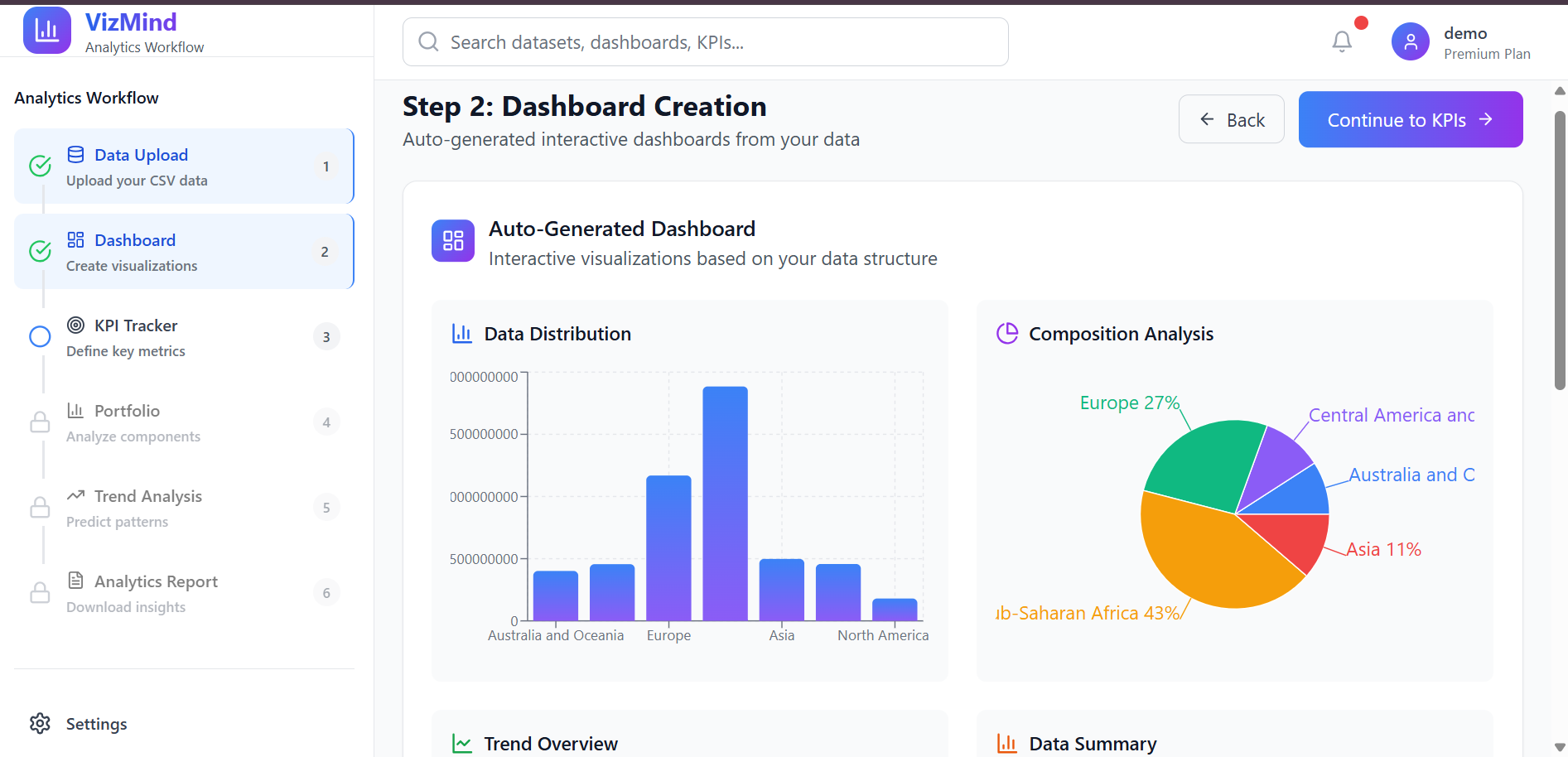
Task: Click the tallest bar in Data Distribution
Action: [725, 504]
